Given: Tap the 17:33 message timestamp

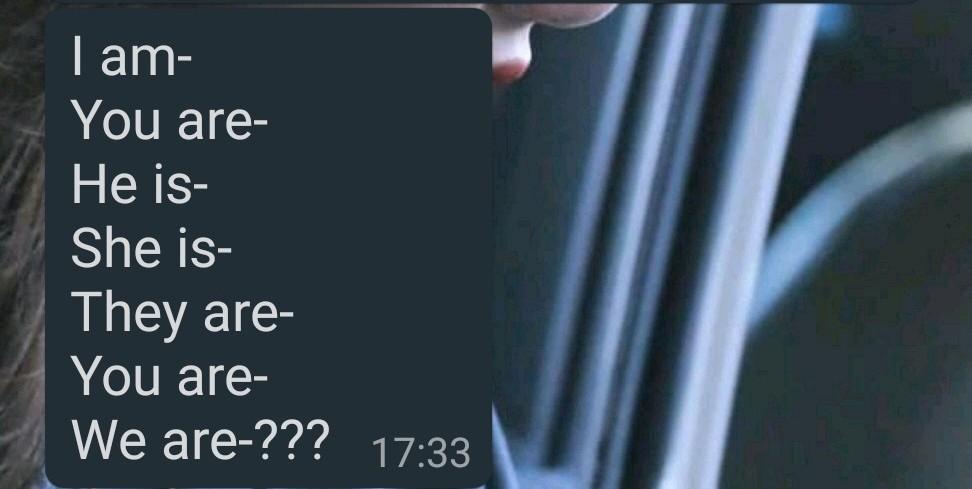Looking at the screenshot, I should (x=421, y=452).
